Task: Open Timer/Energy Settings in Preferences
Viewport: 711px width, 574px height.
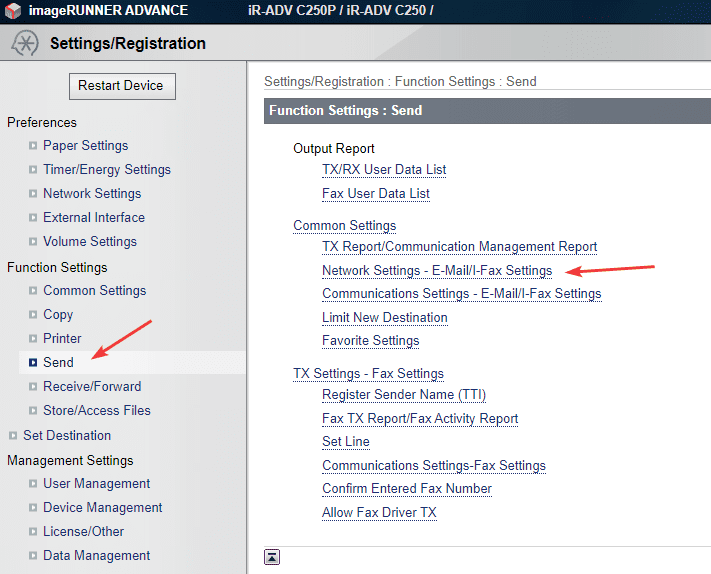Action: click(106, 170)
